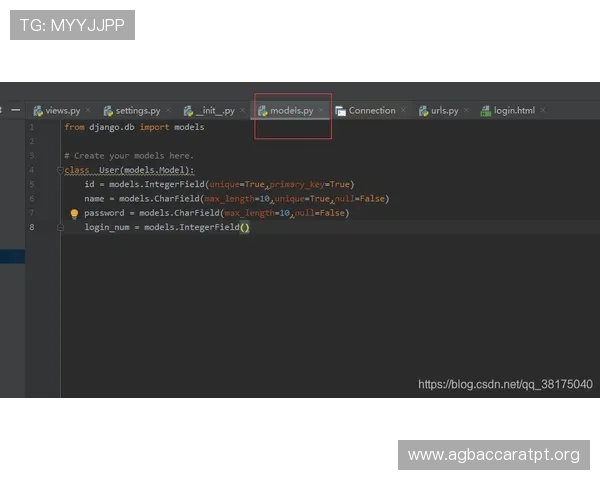The height and width of the screenshot is (480, 600).
Task: Click the www.agbaccaratpt.org link
Action: coord(493,455)
